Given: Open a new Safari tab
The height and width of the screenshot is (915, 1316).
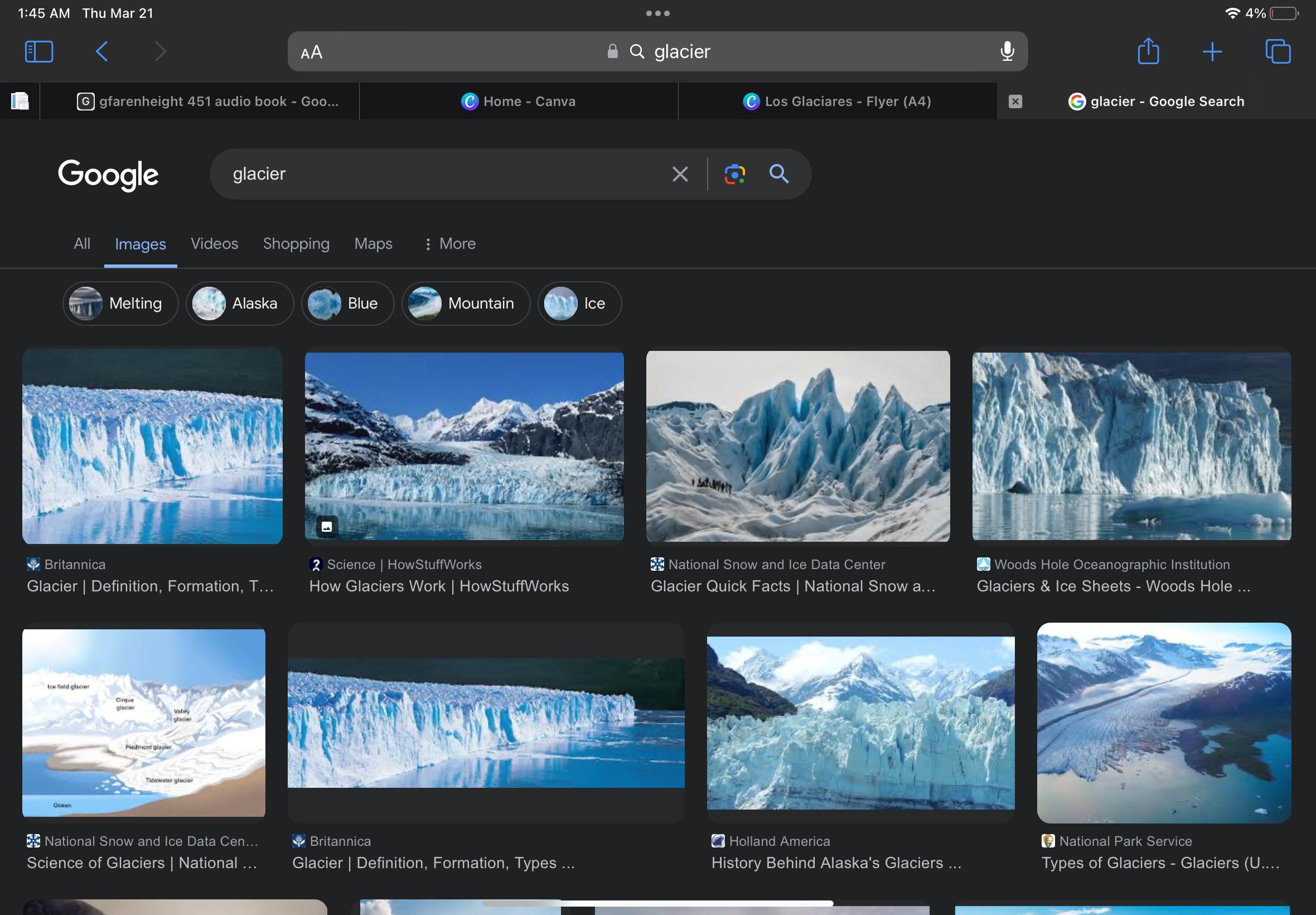Looking at the screenshot, I should coord(1212,51).
